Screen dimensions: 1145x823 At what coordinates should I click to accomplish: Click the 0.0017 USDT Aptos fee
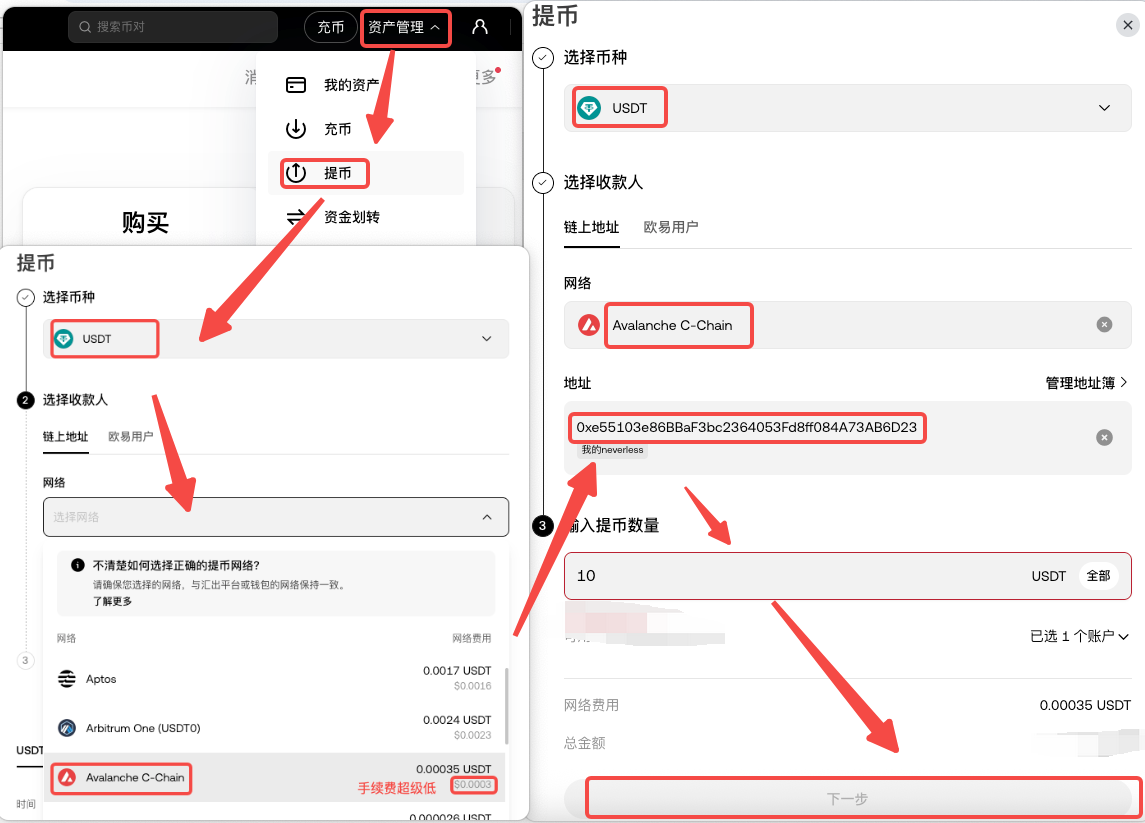click(x=457, y=670)
